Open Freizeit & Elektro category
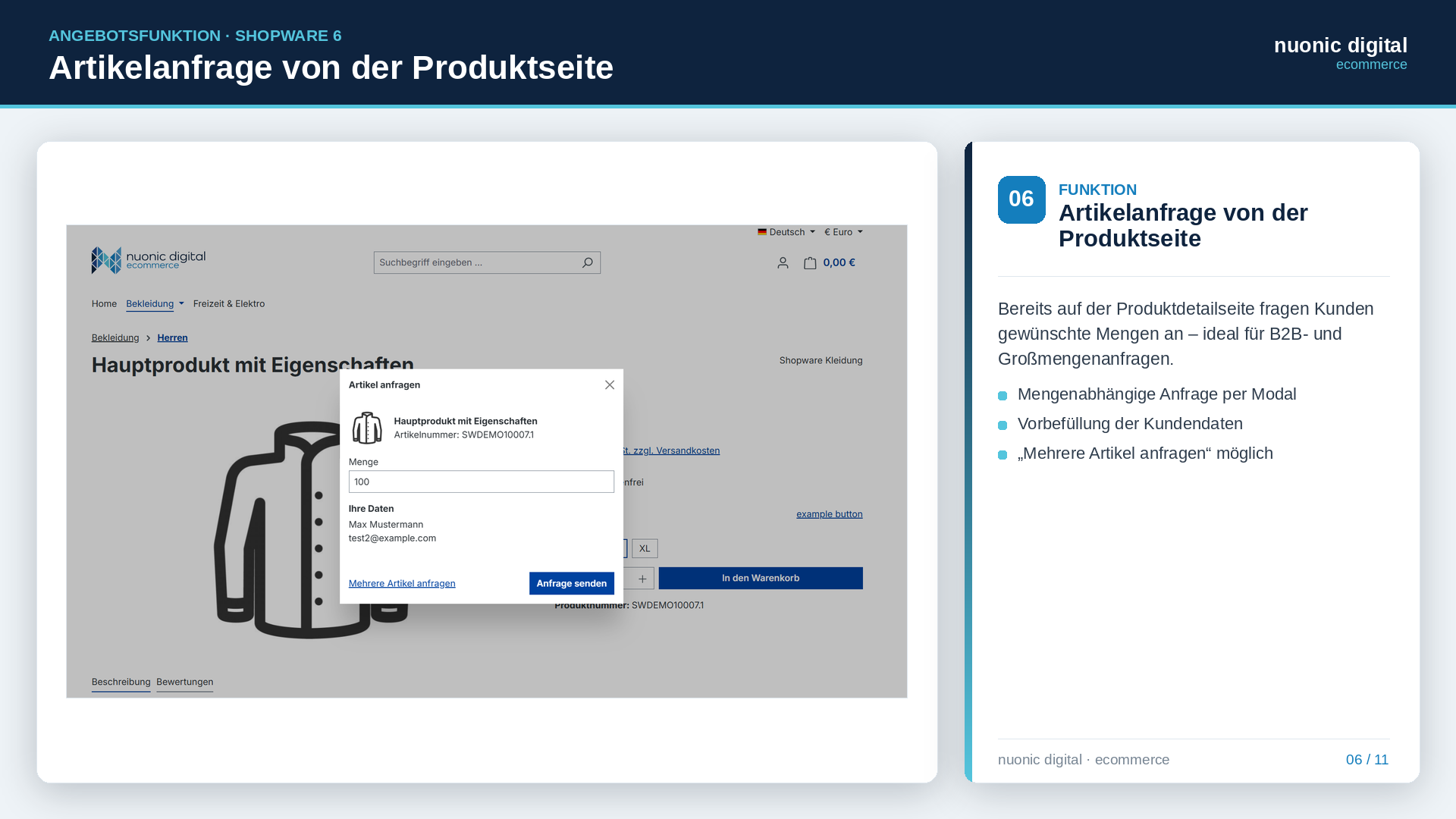 [x=229, y=304]
